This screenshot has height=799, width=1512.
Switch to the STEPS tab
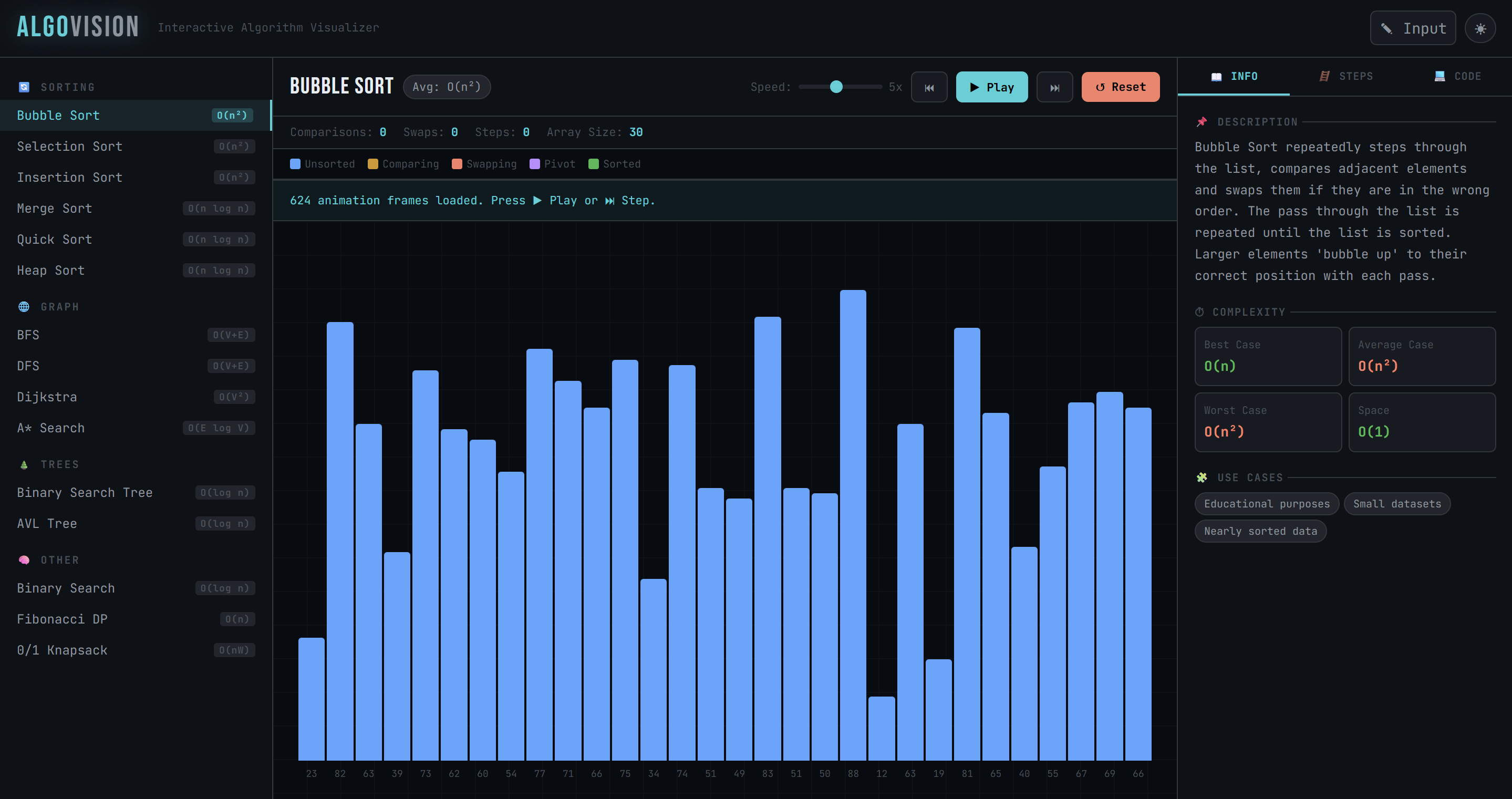point(1347,76)
